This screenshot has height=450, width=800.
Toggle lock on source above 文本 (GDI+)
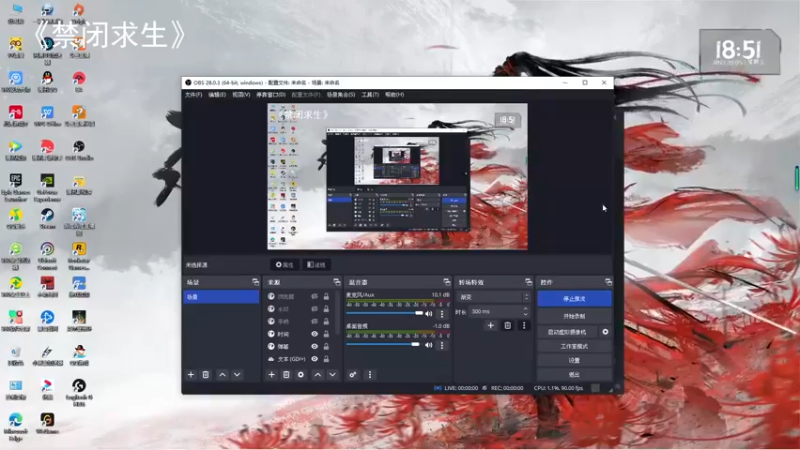point(326,346)
